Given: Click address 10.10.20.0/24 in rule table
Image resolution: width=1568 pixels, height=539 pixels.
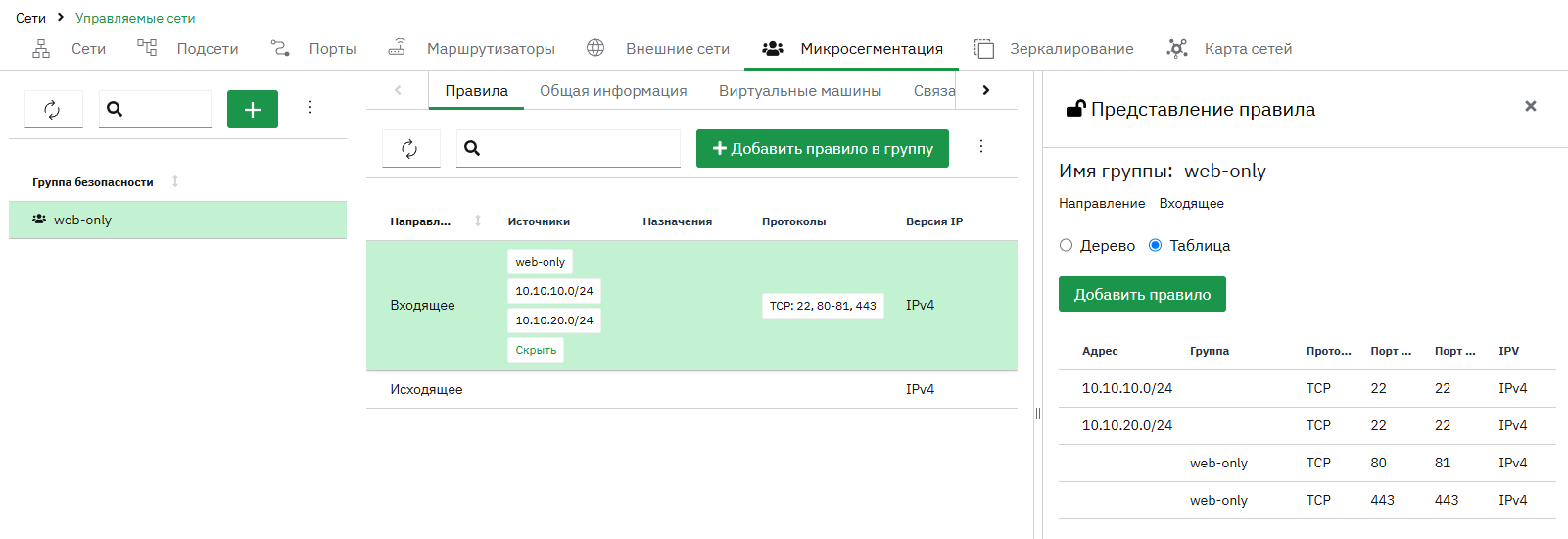Looking at the screenshot, I should point(1127,425).
